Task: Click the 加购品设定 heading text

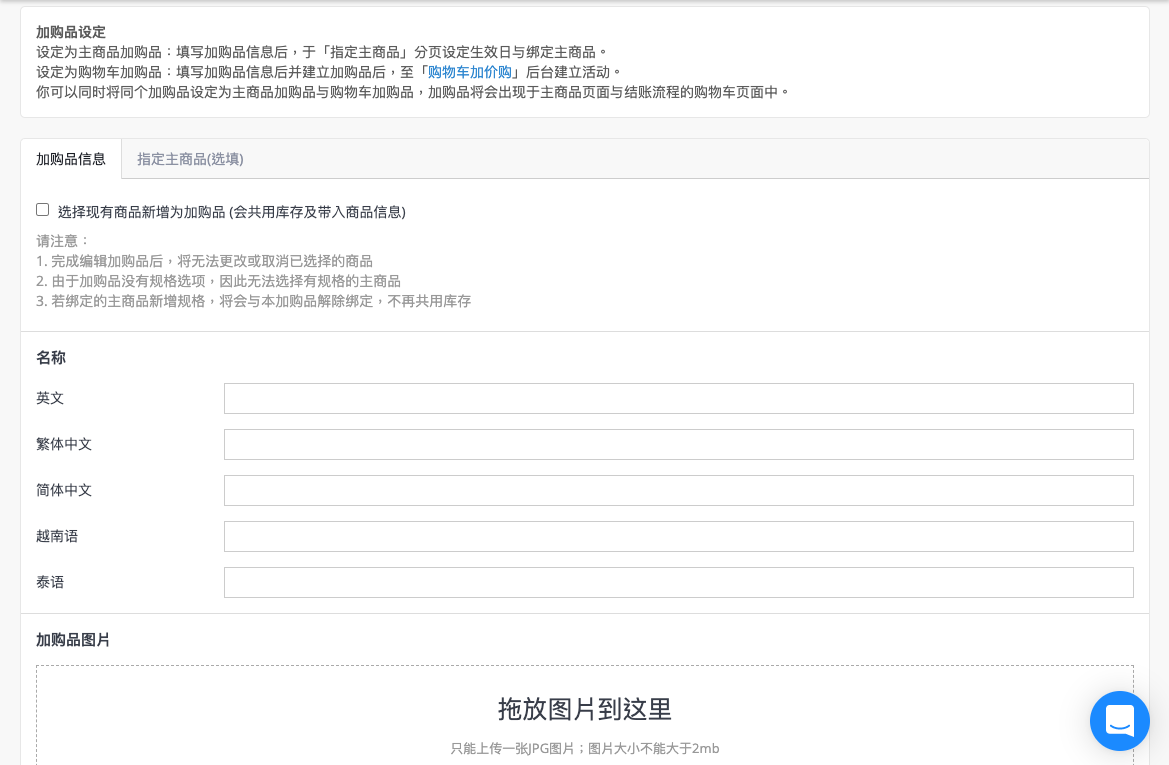Action: click(71, 32)
